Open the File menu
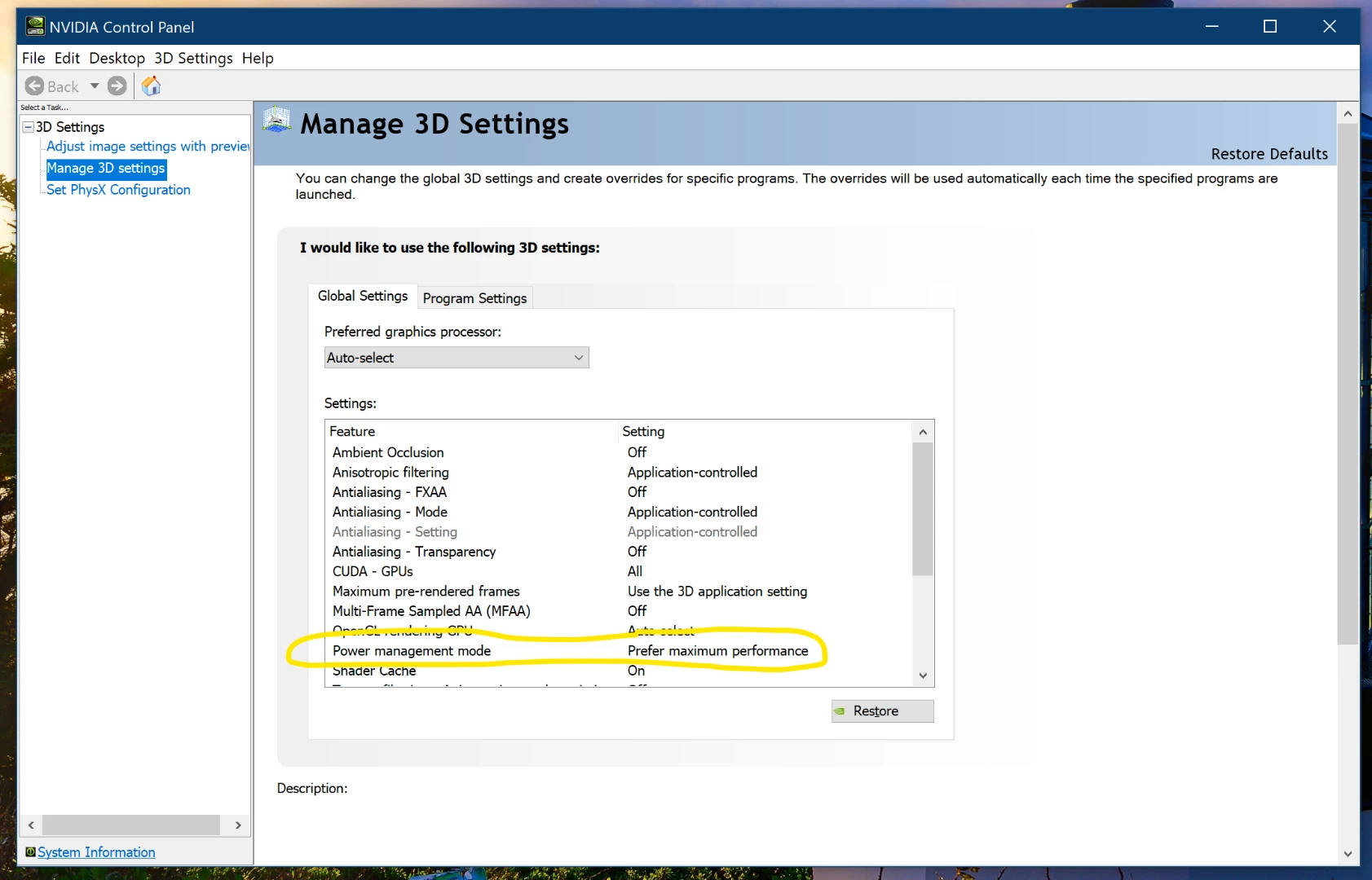This screenshot has width=1372, height=880. click(33, 58)
